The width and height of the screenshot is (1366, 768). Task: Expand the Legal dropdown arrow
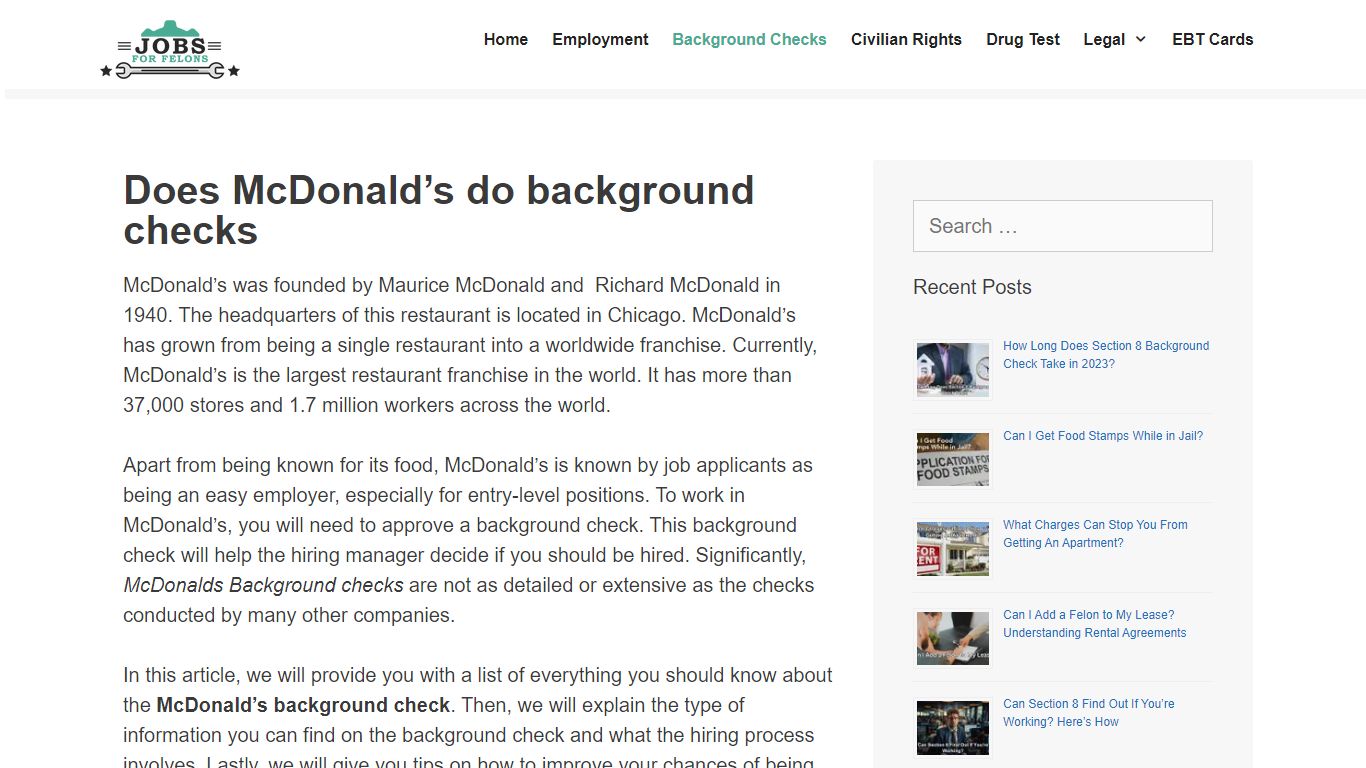(x=1140, y=39)
